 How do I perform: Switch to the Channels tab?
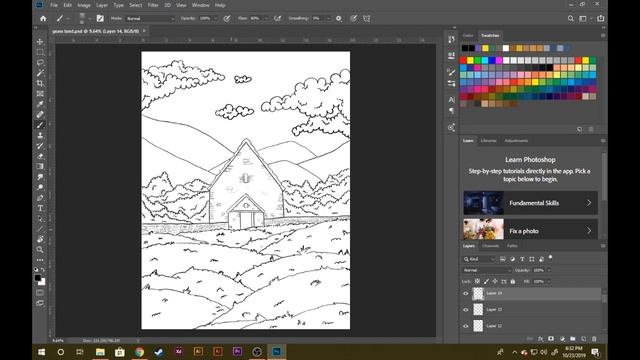(x=491, y=246)
